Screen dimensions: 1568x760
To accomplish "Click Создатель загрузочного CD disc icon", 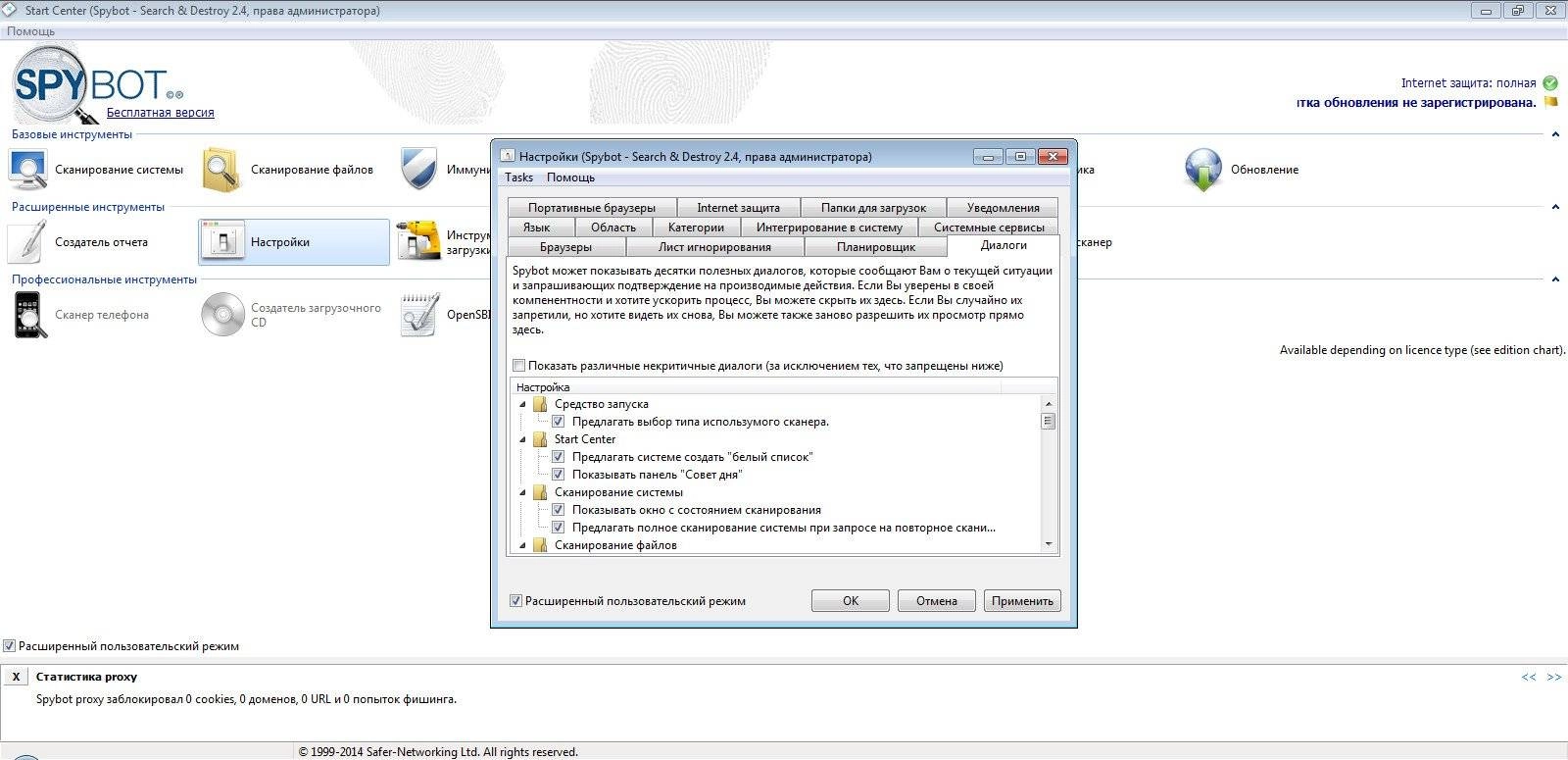I will 222,315.
